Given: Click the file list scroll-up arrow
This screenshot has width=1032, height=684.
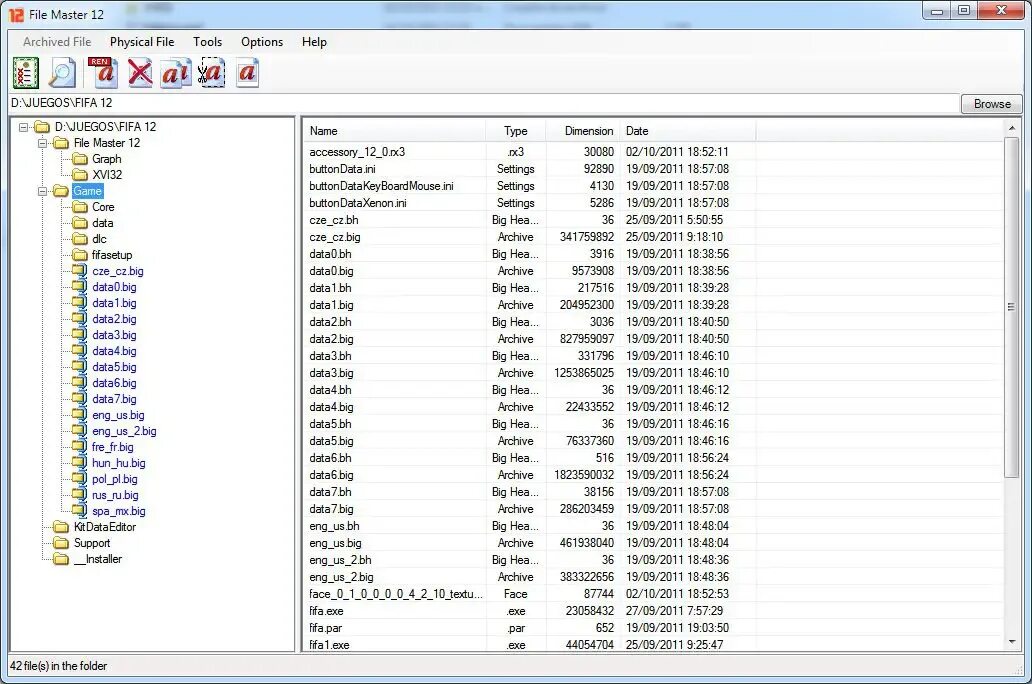Looking at the screenshot, I should point(1012,128).
